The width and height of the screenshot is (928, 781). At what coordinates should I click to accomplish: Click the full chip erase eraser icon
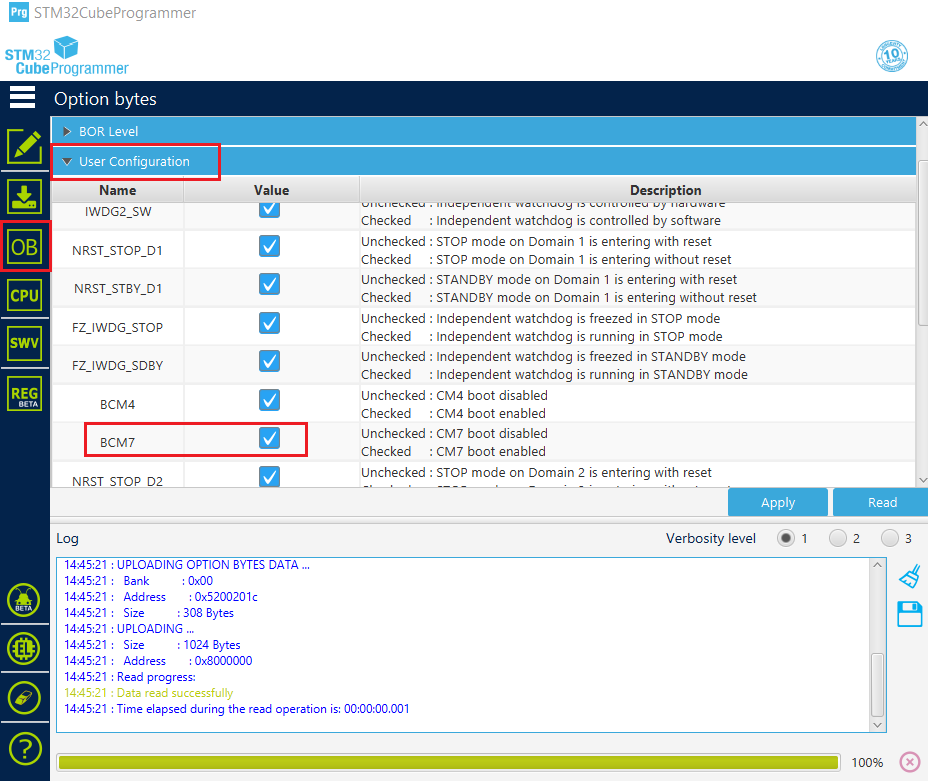click(x=24, y=698)
